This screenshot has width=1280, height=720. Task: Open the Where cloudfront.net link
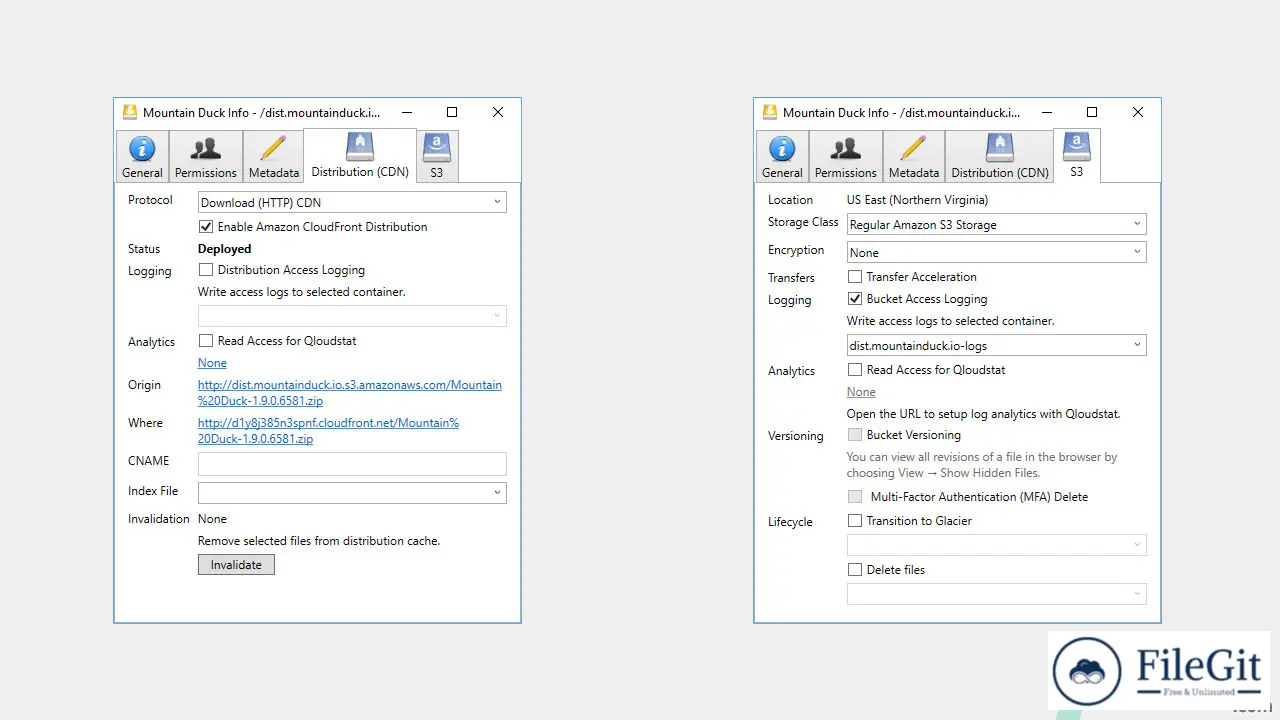[x=328, y=431]
